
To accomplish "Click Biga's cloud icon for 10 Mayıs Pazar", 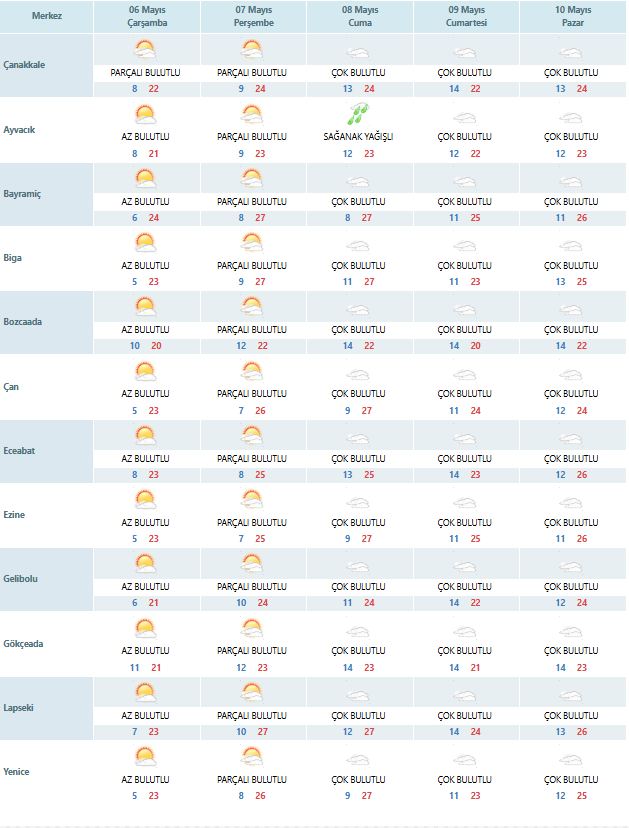I will (x=571, y=246).
